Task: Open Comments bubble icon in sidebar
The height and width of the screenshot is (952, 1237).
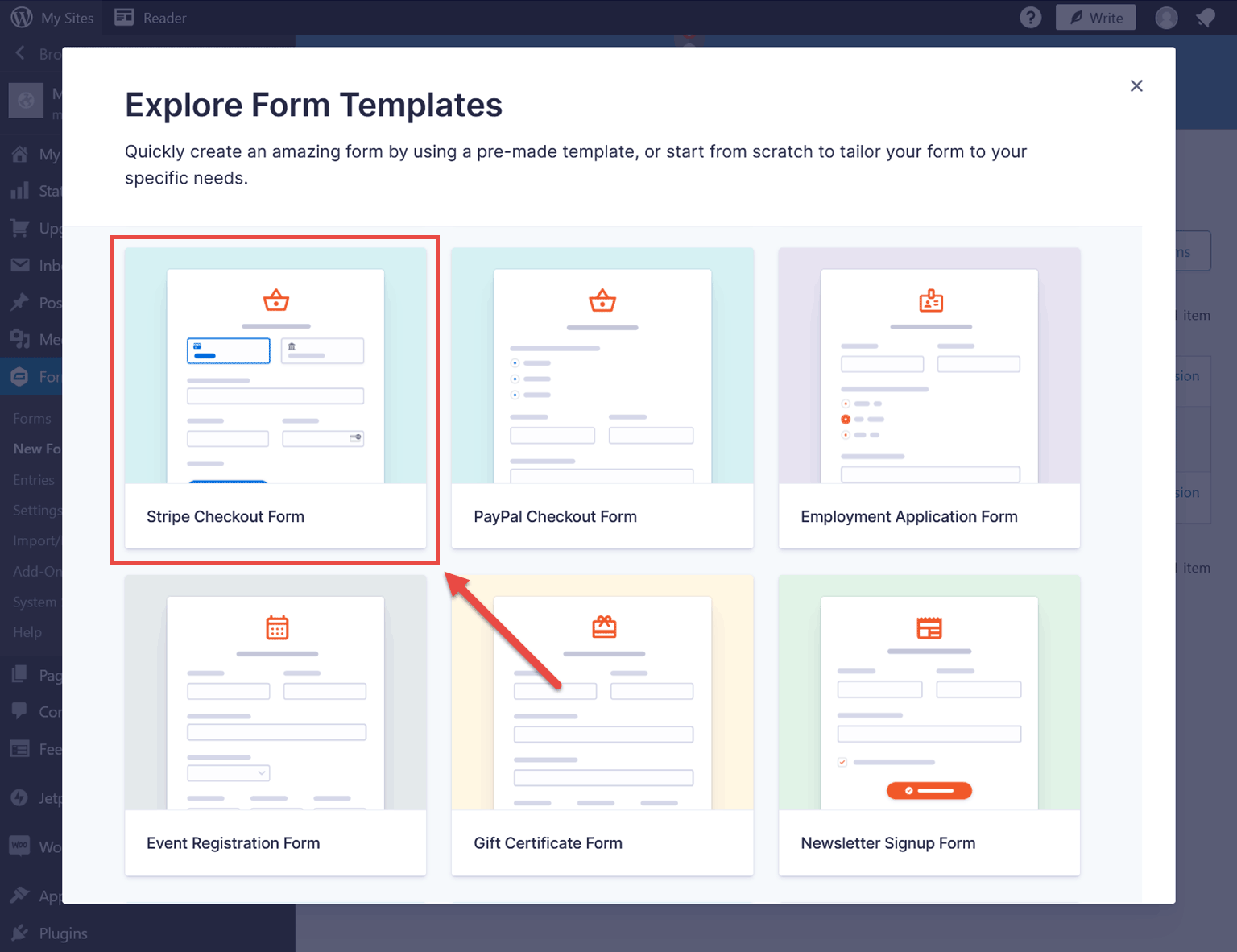Action: click(20, 711)
